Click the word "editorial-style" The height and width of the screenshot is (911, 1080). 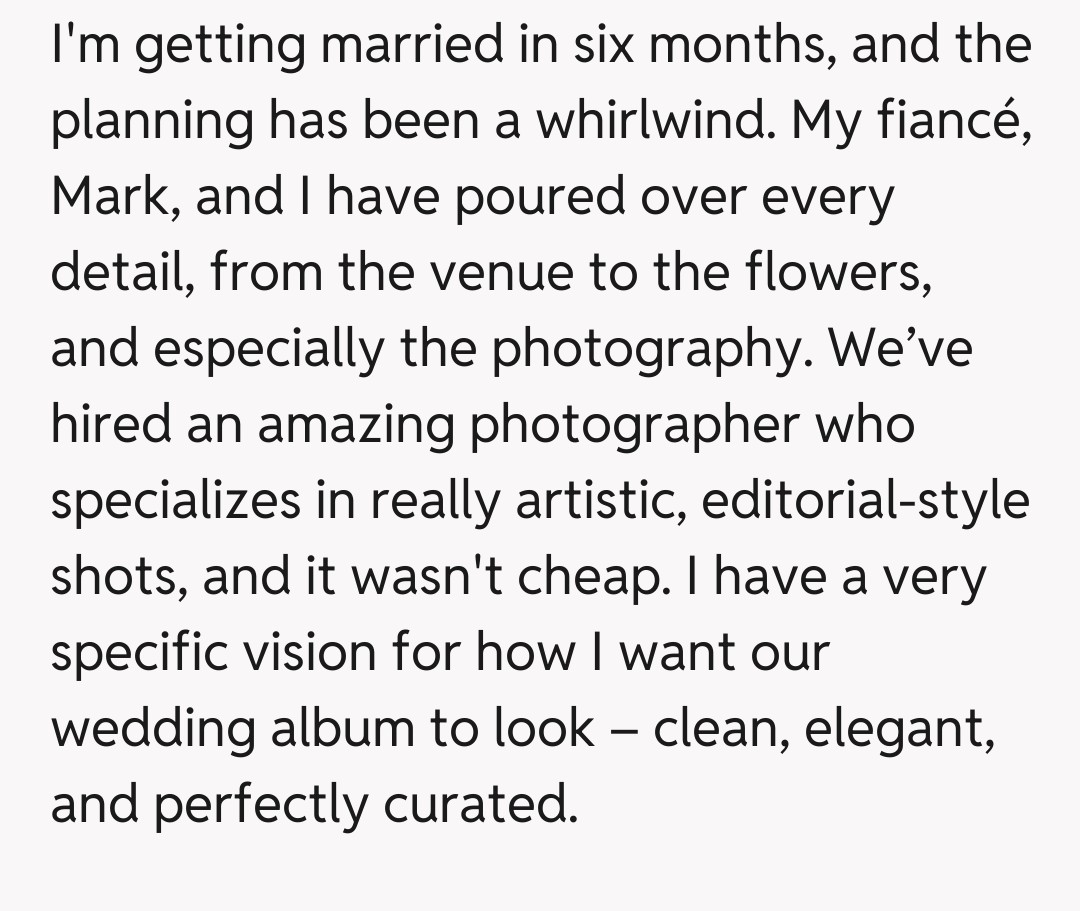pos(865,501)
